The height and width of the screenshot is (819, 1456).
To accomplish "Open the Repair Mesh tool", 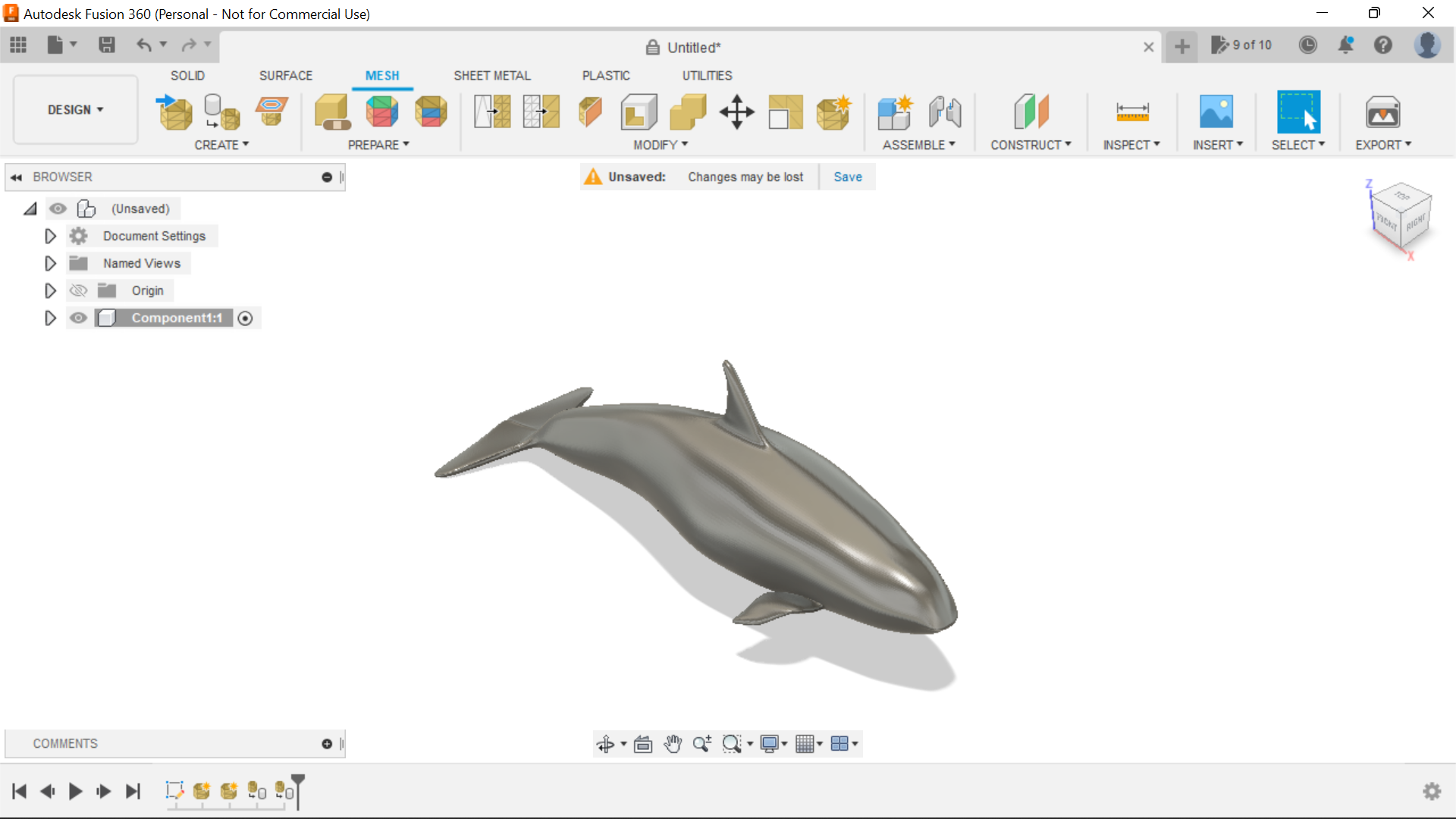I will [x=332, y=114].
